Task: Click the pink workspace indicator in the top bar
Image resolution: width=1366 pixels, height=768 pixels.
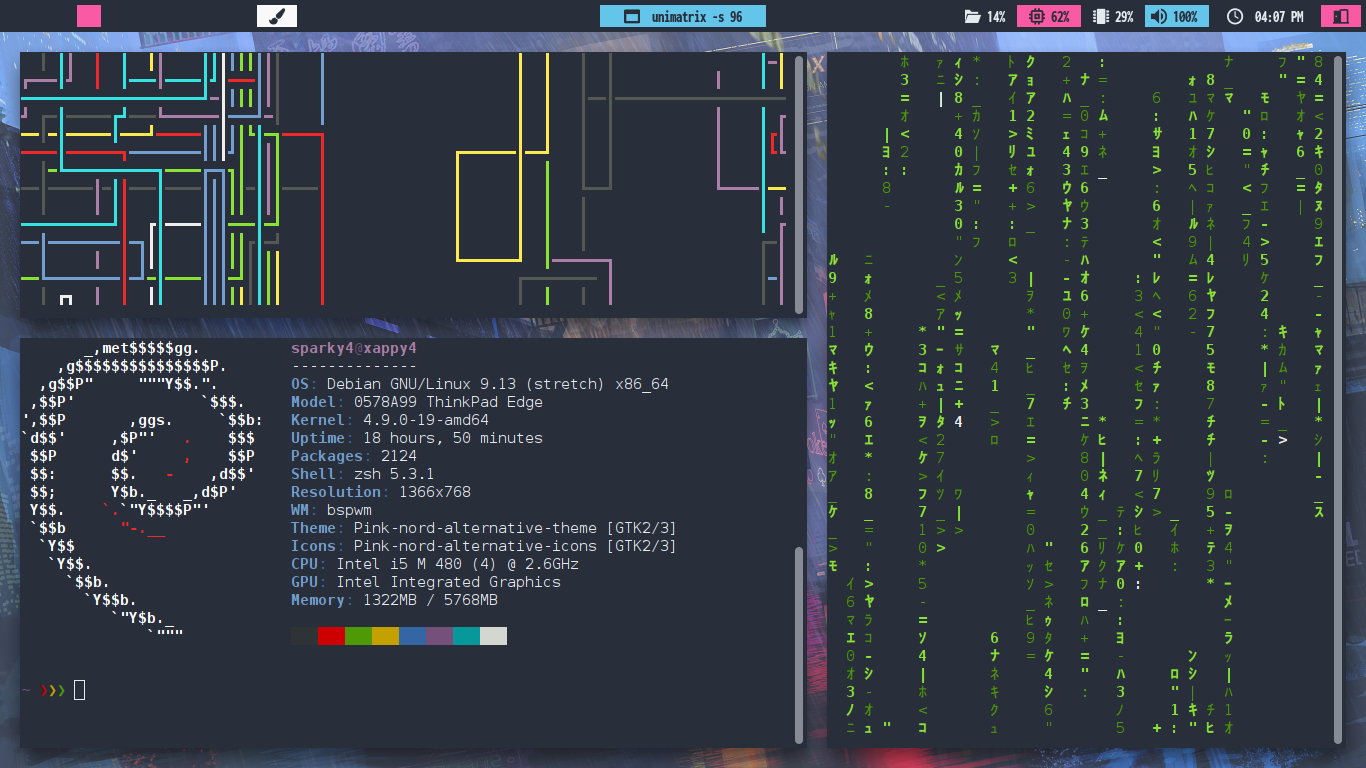Action: pos(89,16)
